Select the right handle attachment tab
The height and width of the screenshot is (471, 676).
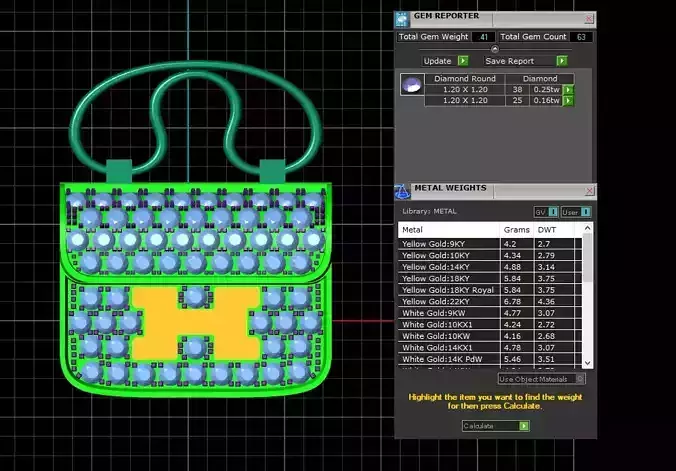(x=272, y=171)
